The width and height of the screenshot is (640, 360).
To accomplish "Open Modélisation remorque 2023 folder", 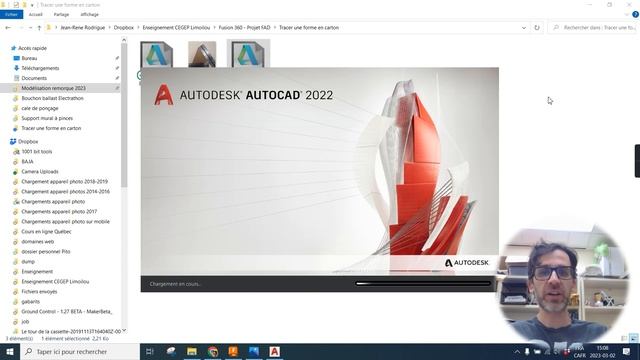I will click(53, 88).
